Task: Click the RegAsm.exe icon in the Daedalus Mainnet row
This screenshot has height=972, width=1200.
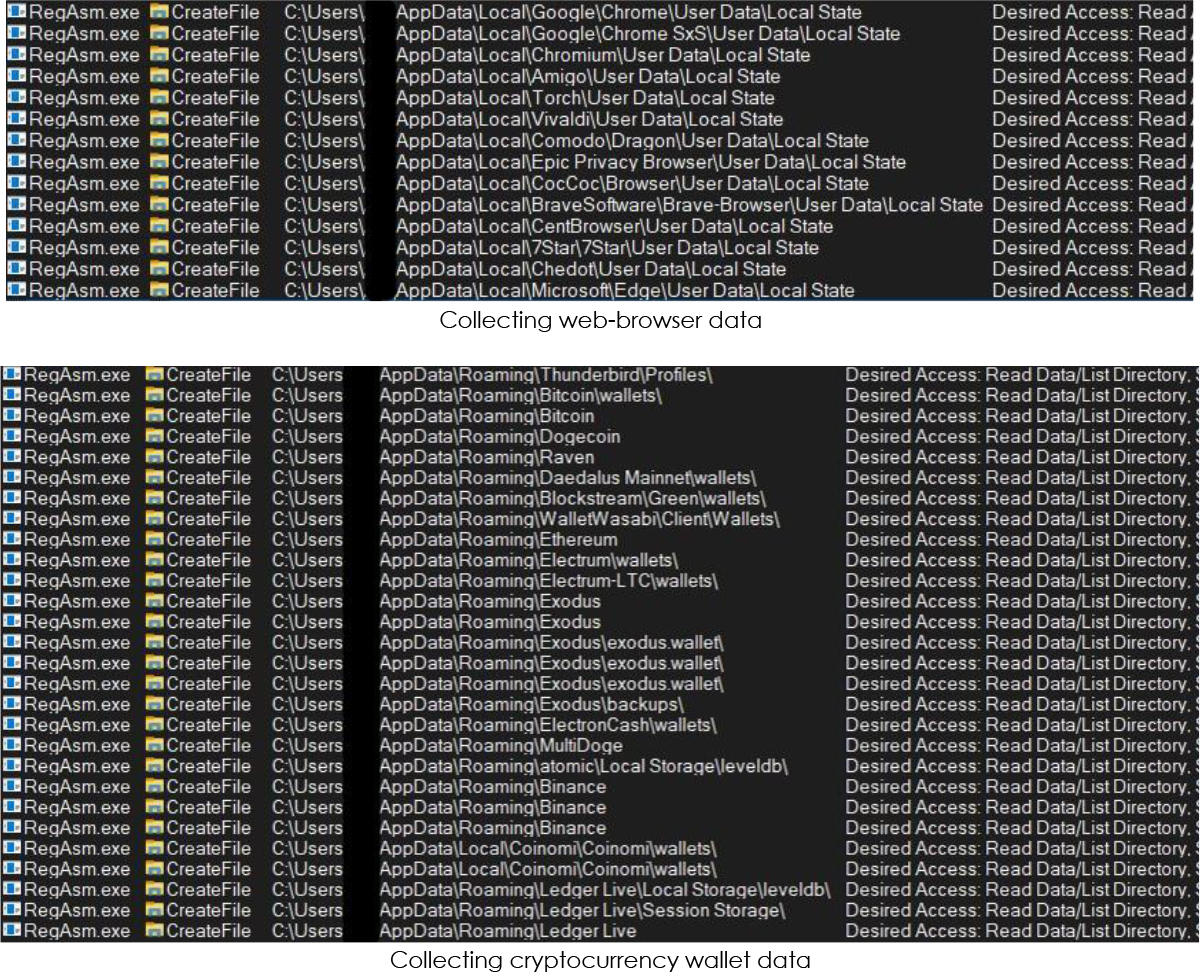Action: tap(12, 478)
